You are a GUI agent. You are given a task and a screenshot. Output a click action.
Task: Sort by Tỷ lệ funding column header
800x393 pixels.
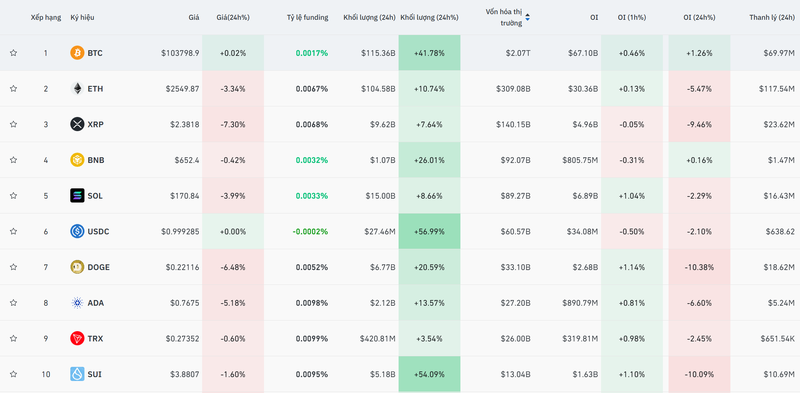(x=307, y=17)
